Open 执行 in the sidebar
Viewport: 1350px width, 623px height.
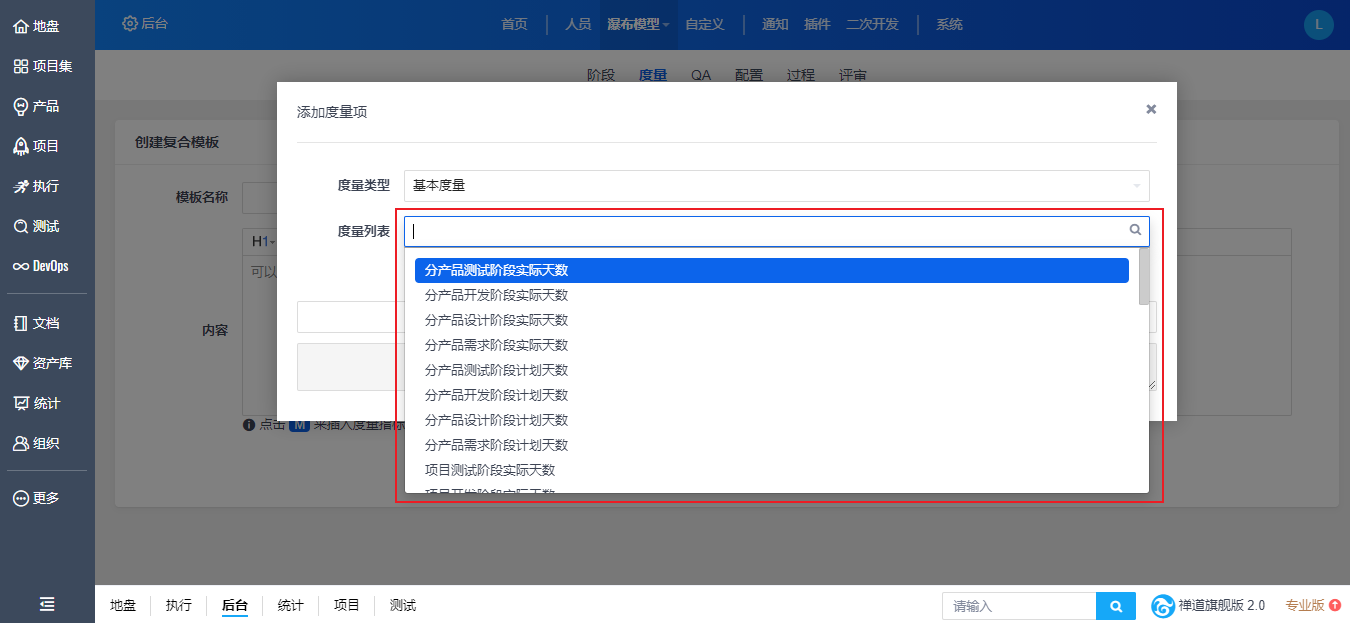click(x=36, y=186)
